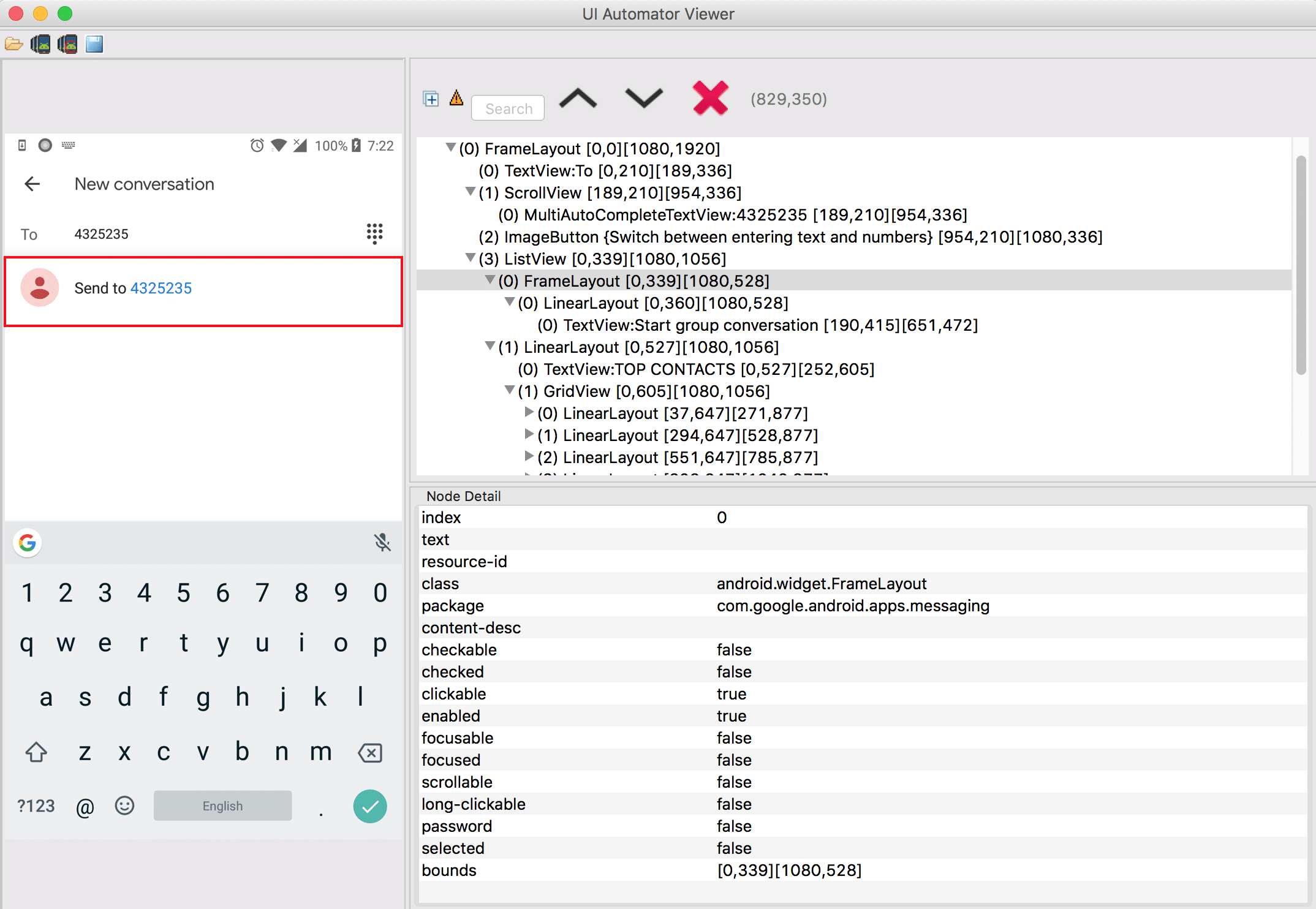The width and height of the screenshot is (1316, 909).
Task: Click into the Search input field
Action: tap(508, 108)
